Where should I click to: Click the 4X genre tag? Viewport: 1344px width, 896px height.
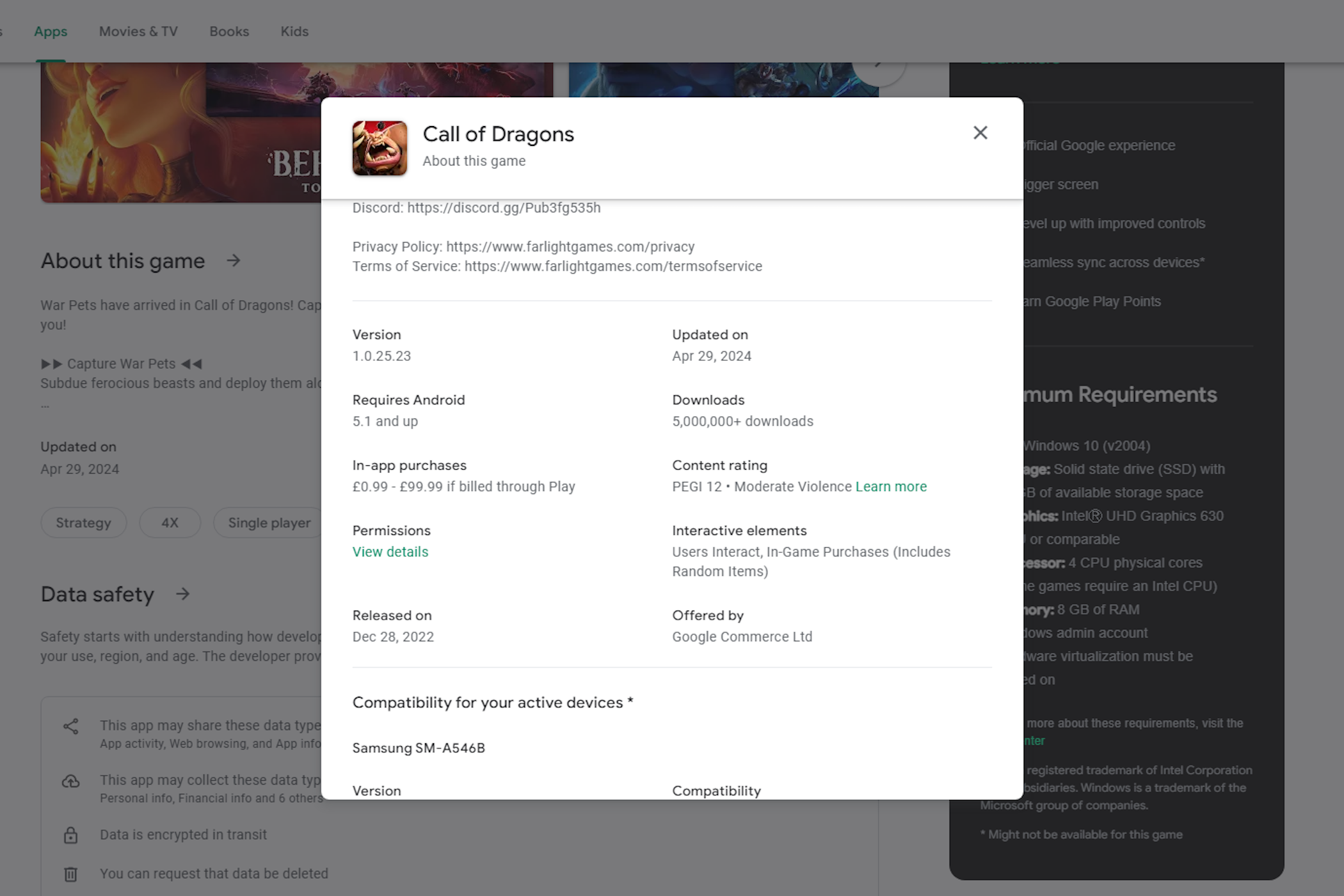click(x=170, y=522)
